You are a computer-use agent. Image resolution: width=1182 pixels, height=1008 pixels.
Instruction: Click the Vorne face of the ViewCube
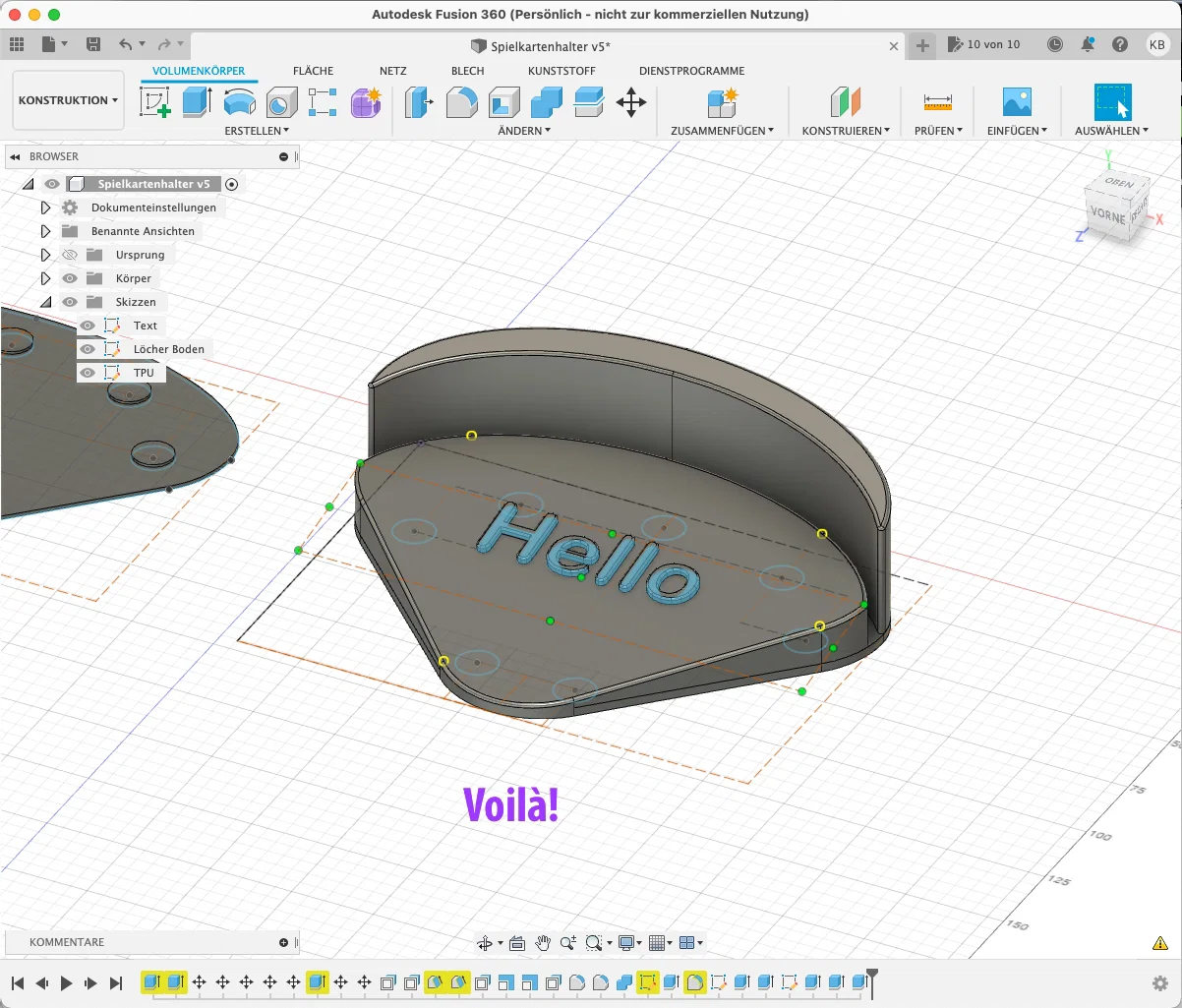point(1107,215)
